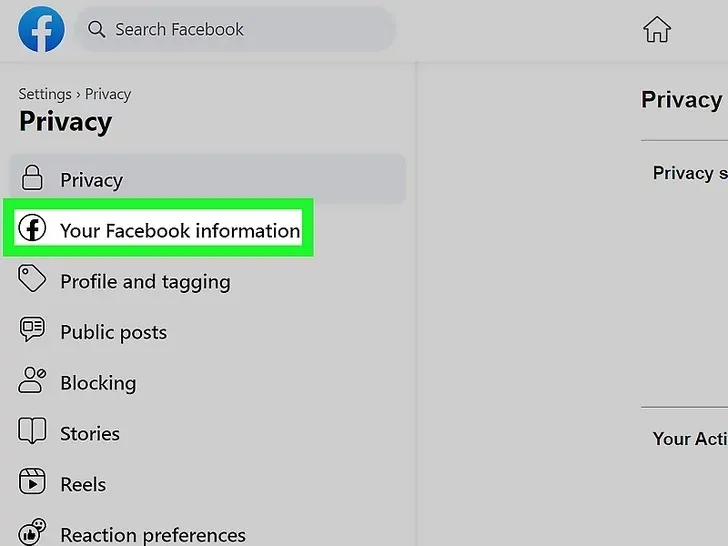Open Profile and tagging settings
The width and height of the screenshot is (728, 546).
click(145, 282)
